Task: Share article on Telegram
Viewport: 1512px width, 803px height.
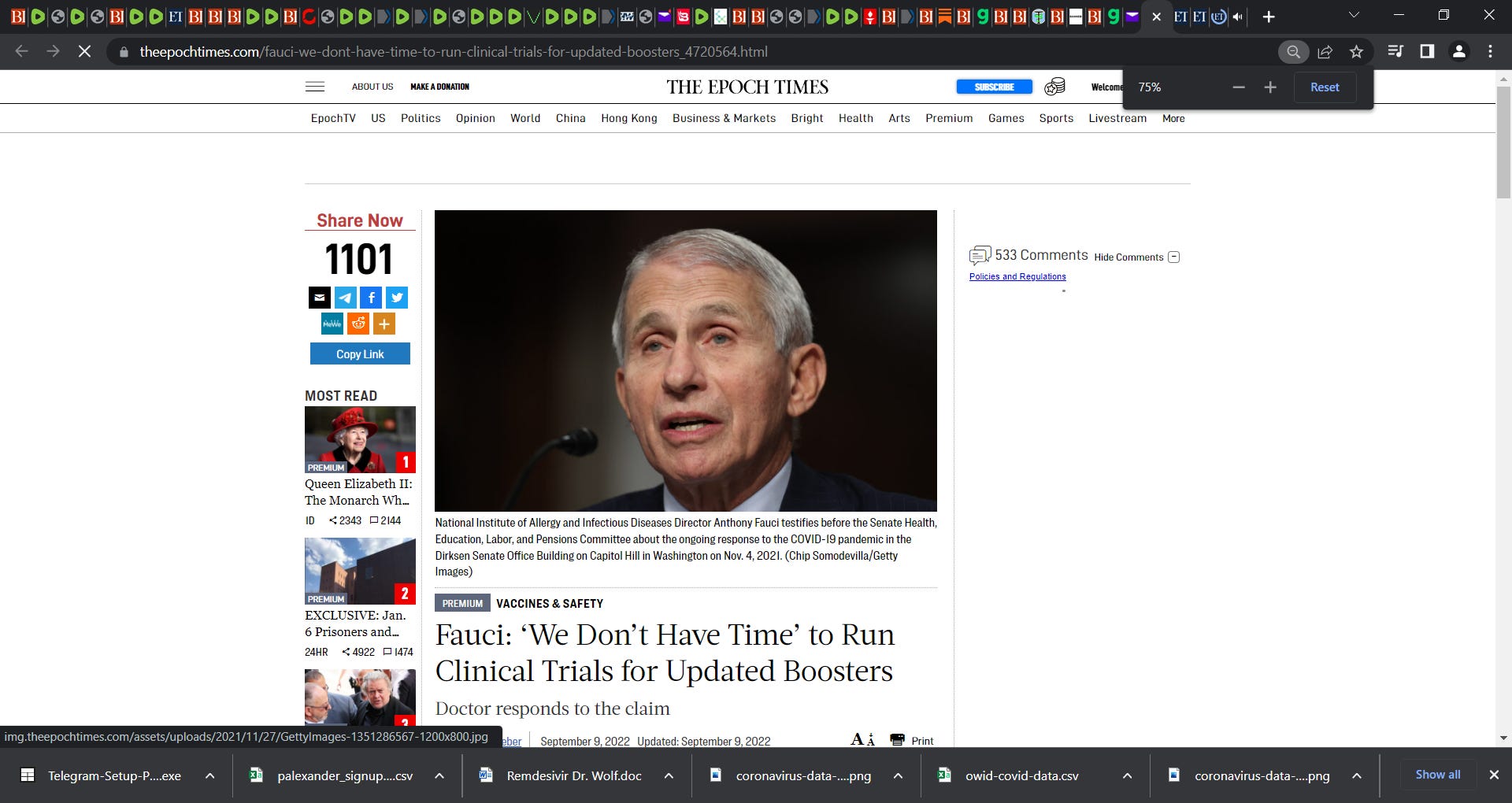Action: point(345,298)
